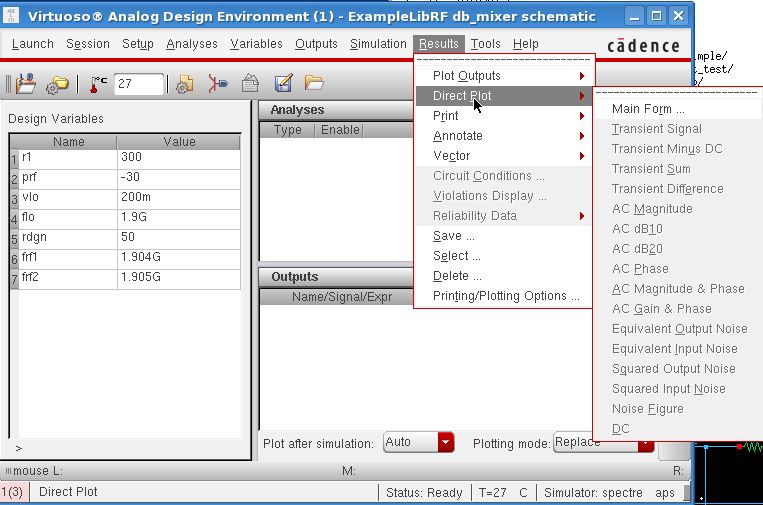
Task: Choose Transient Signal from Direct Plot
Action: [x=678, y=128]
